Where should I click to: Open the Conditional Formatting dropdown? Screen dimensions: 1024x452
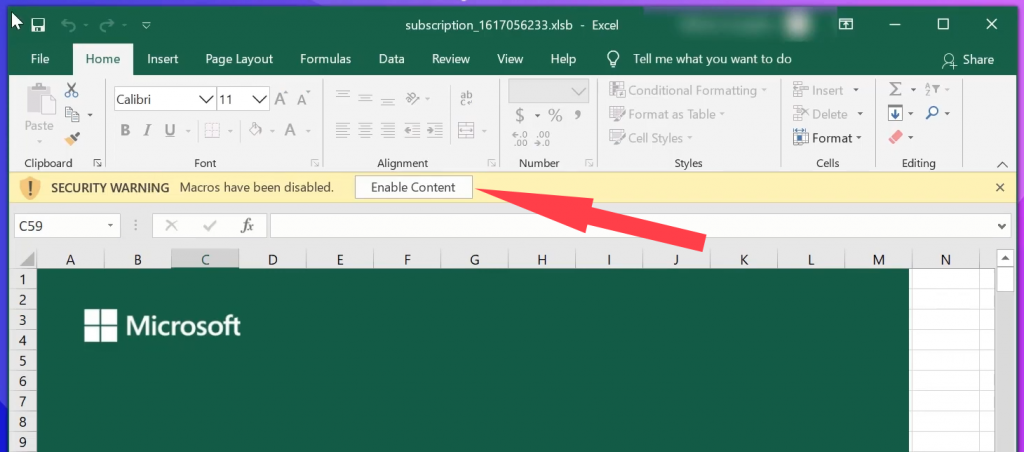tap(688, 91)
